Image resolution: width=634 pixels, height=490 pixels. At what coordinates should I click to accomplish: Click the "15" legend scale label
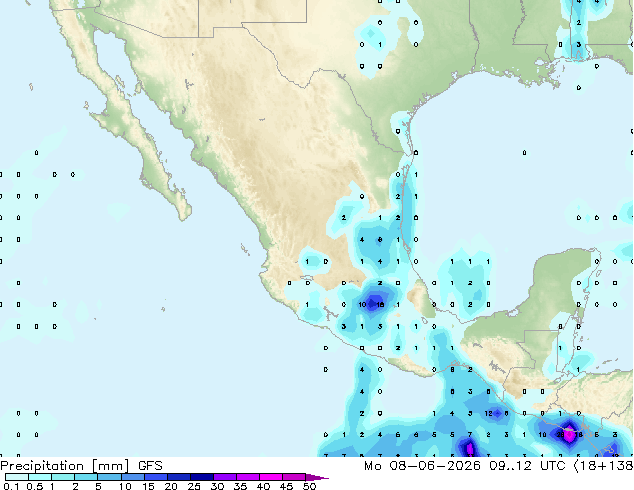148,486
